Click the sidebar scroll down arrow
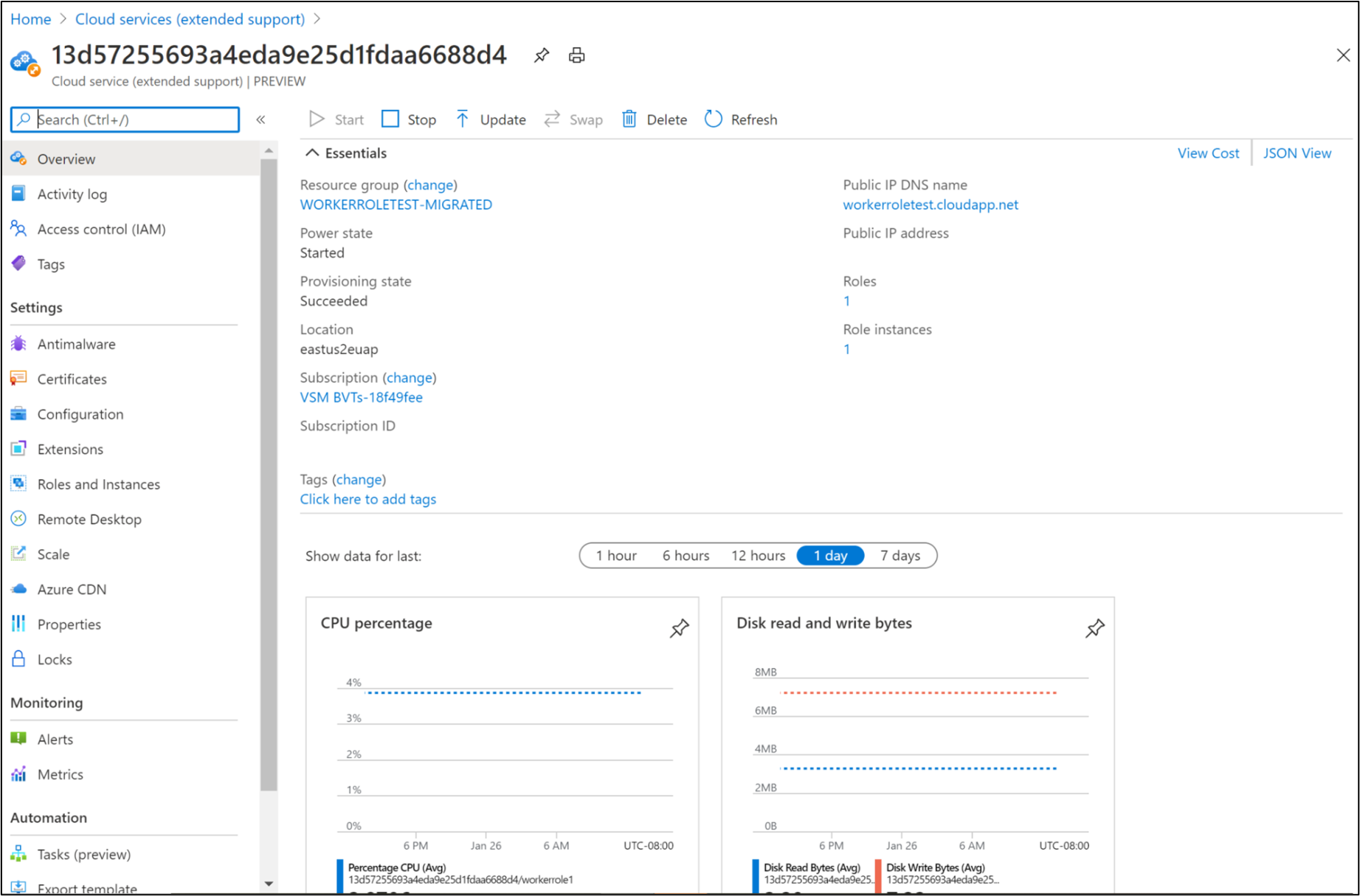Screen dimensions: 1360x896 (x=269, y=883)
